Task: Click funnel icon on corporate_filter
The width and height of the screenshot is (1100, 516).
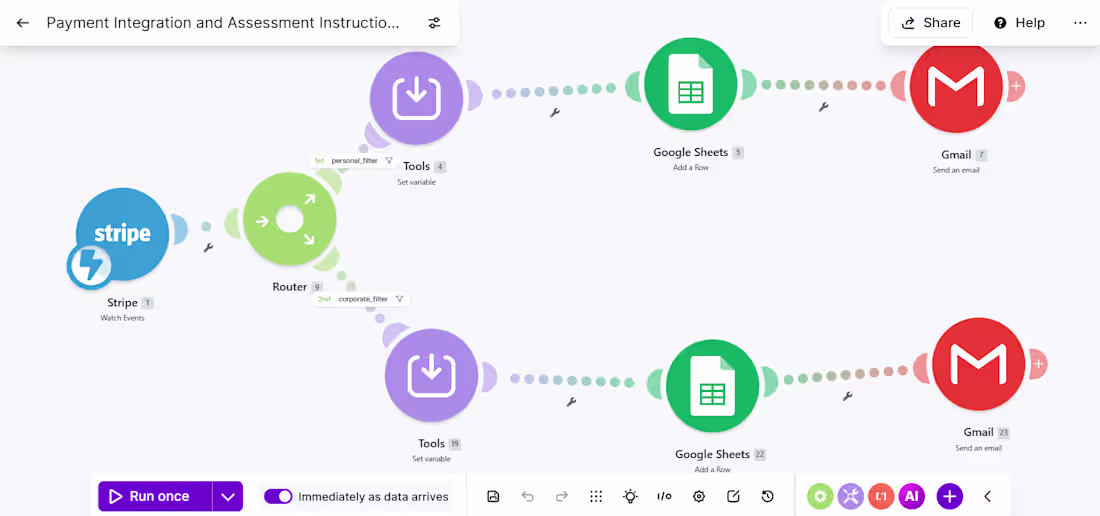Action: pyautogui.click(x=399, y=299)
